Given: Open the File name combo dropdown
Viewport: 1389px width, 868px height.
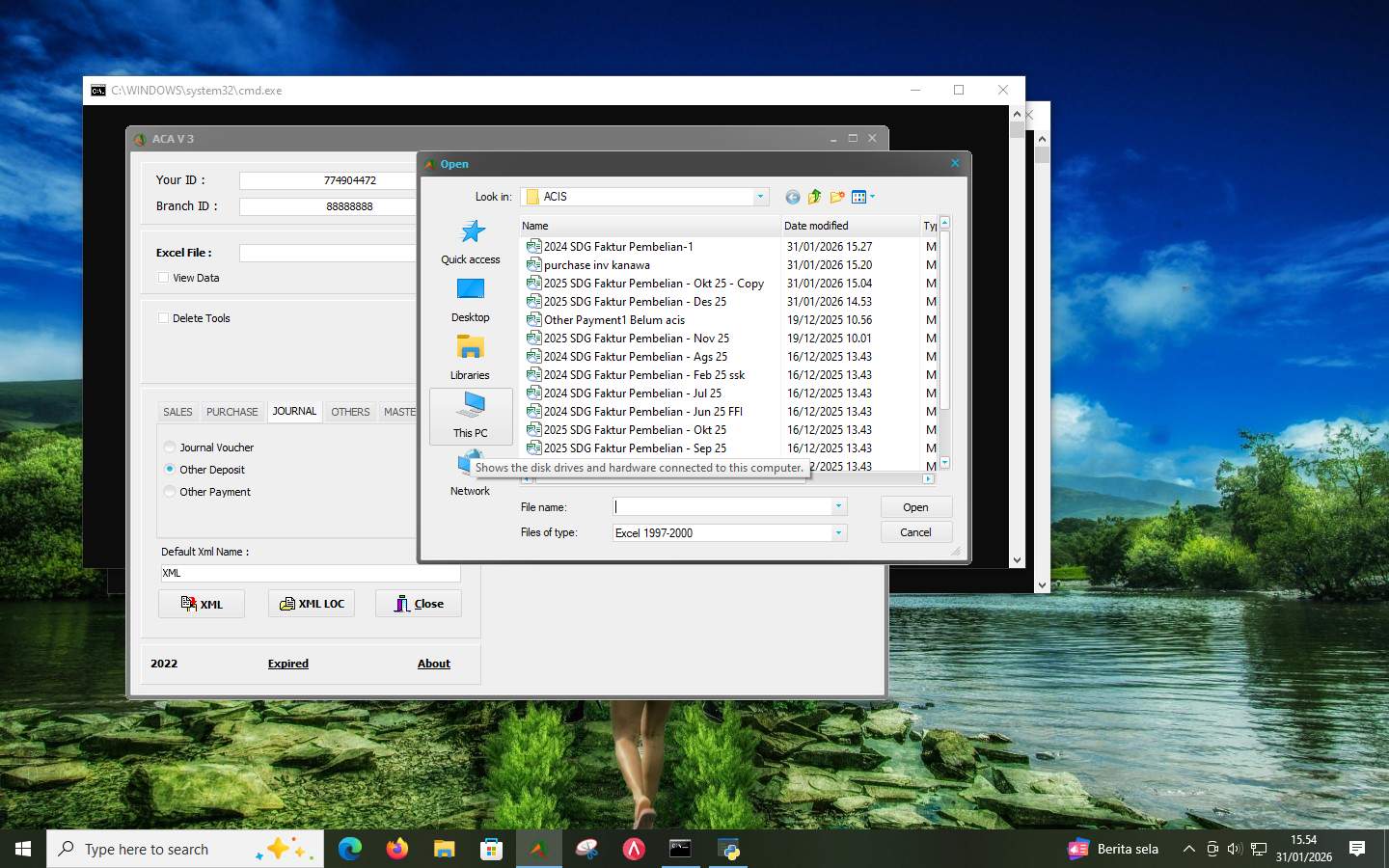Looking at the screenshot, I should point(837,506).
